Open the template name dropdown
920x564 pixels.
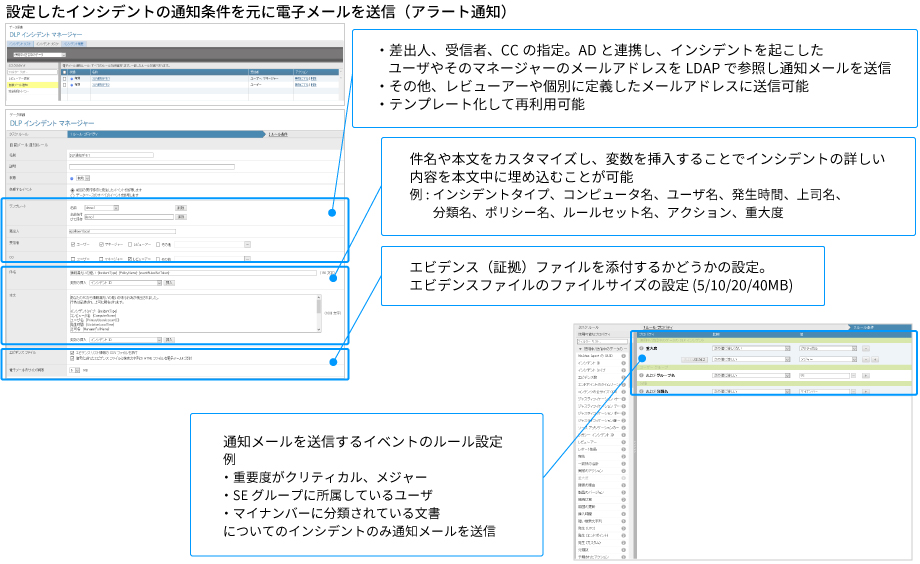(102, 208)
